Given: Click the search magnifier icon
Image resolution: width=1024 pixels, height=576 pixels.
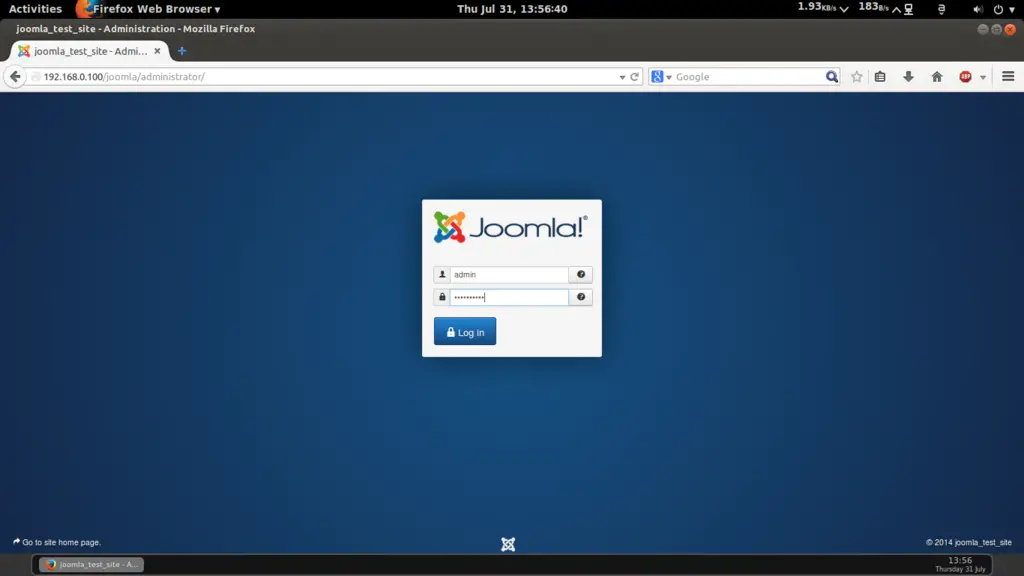Looking at the screenshot, I should pyautogui.click(x=831, y=76).
